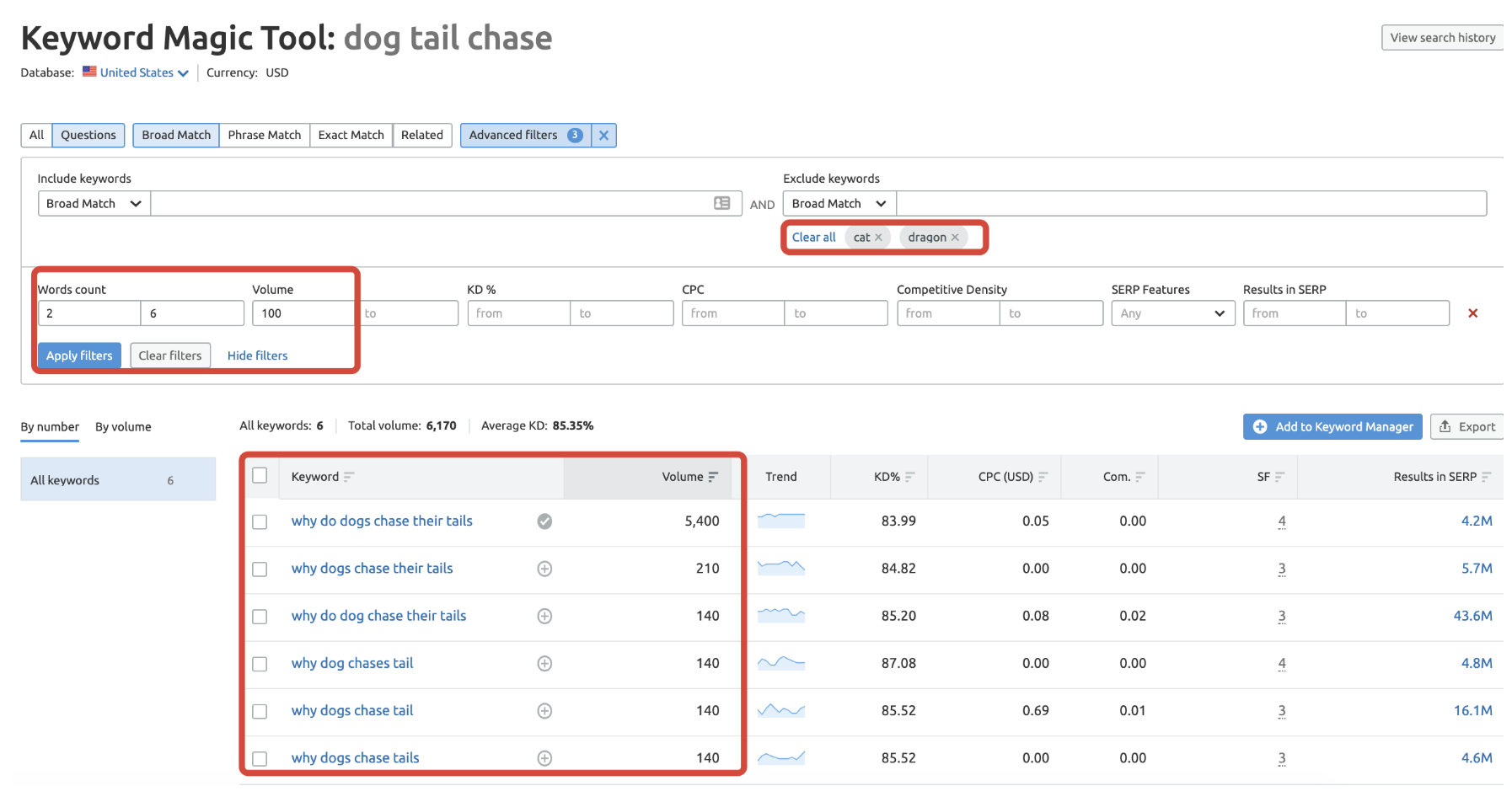Open the Include keywords Broad Match dropdown
Screen dimensions: 1512x802
tap(93, 203)
